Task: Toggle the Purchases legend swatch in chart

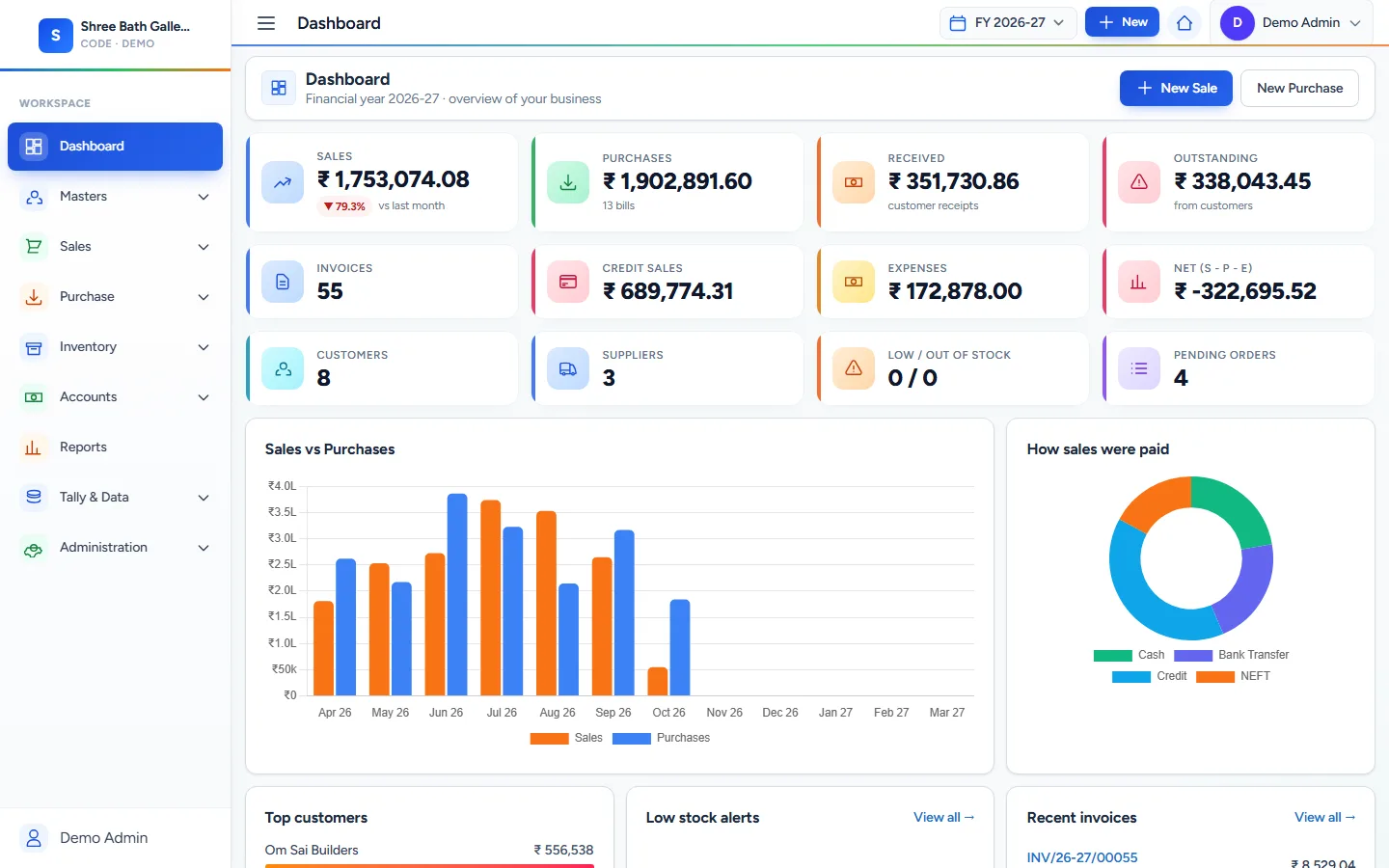Action: click(632, 739)
